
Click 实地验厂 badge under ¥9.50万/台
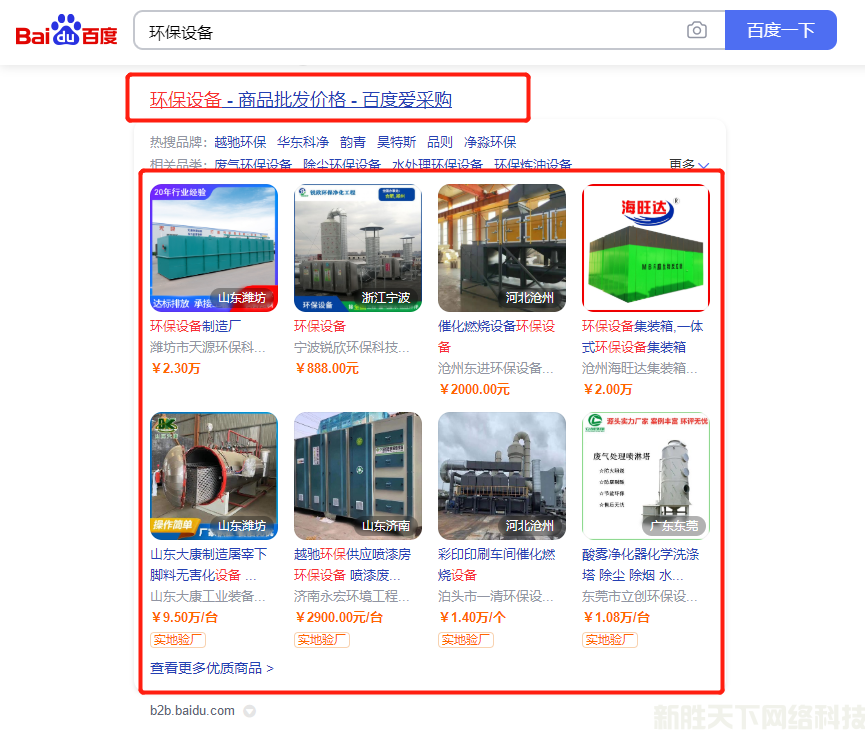pos(178,640)
